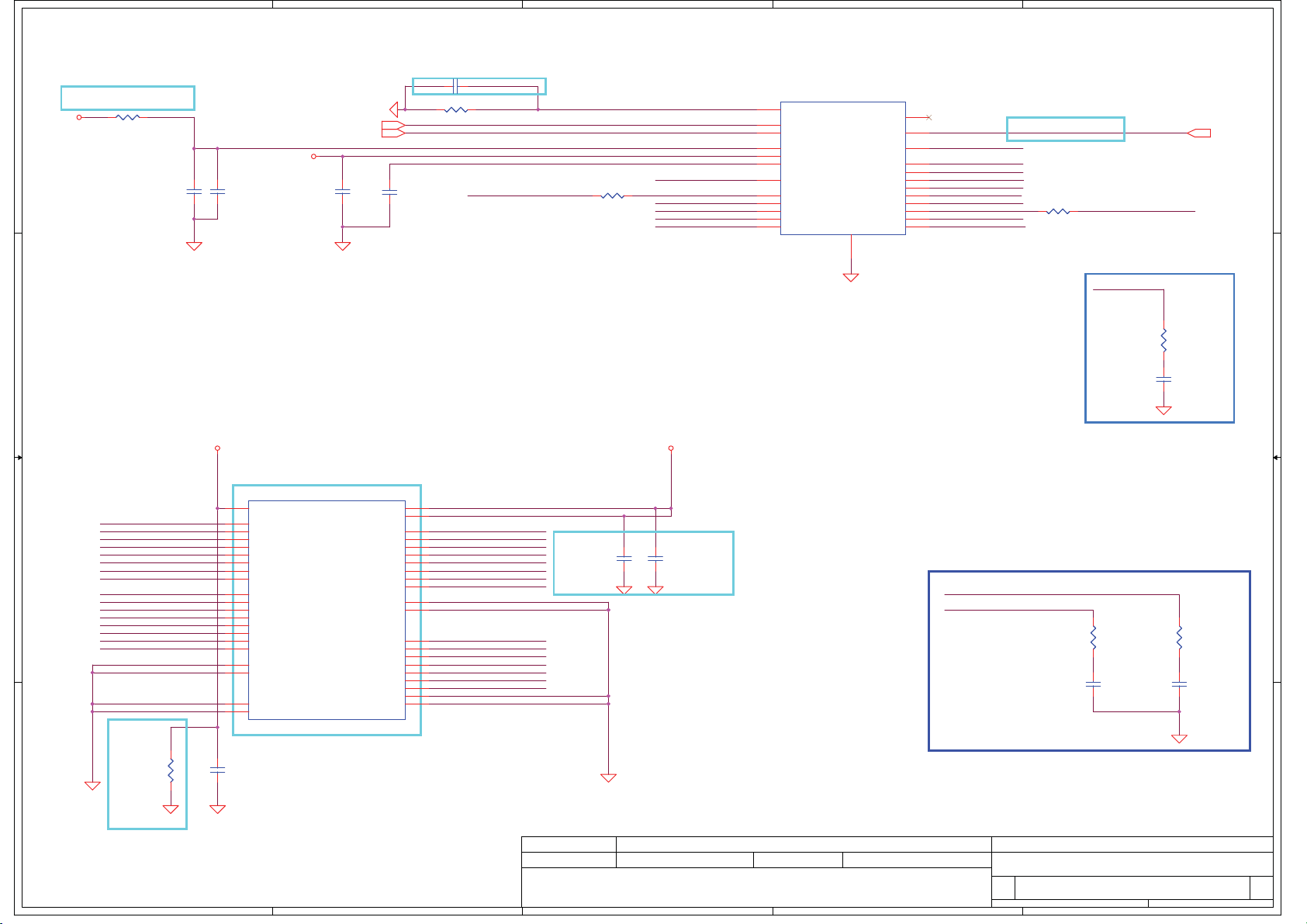Click the top-left cell of the title block

(x=569, y=844)
